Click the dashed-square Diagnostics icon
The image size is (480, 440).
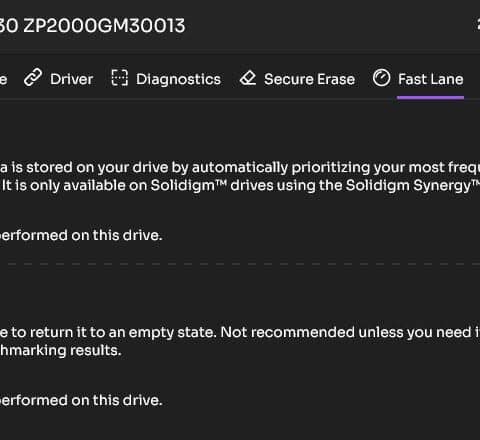pyautogui.click(x=119, y=78)
